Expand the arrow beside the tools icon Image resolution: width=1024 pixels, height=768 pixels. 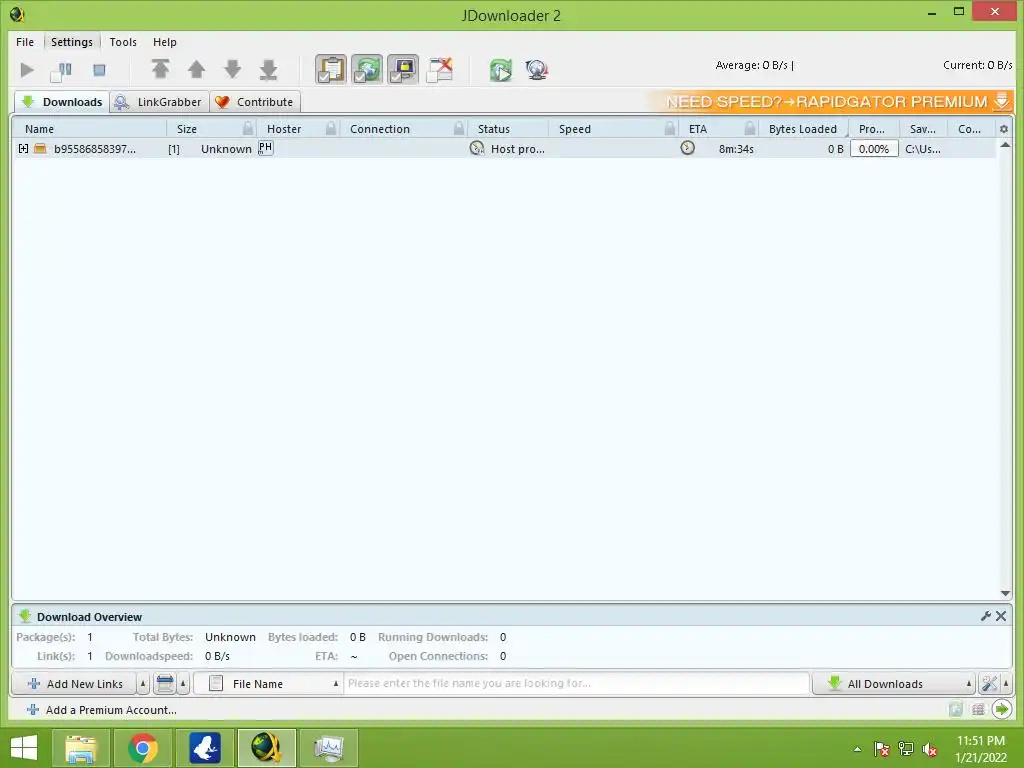1006,684
